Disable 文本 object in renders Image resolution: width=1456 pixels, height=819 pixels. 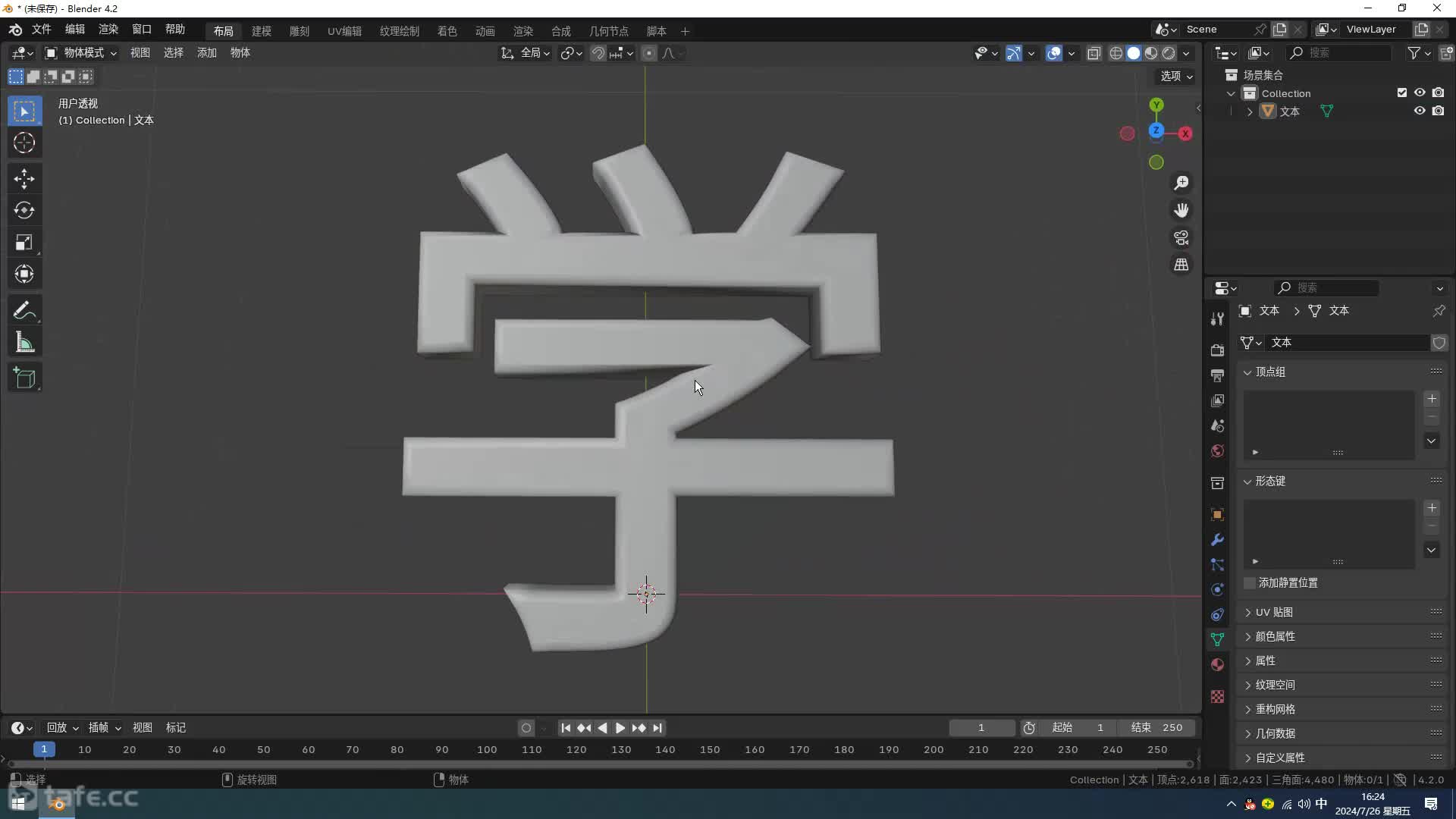point(1438,111)
